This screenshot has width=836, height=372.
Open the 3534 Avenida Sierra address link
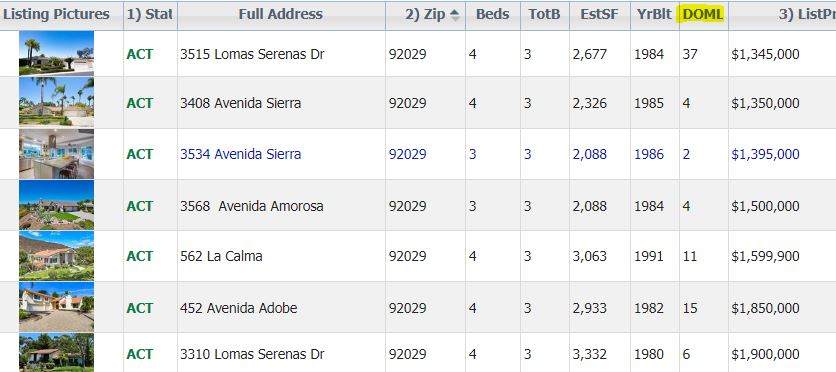tap(240, 154)
